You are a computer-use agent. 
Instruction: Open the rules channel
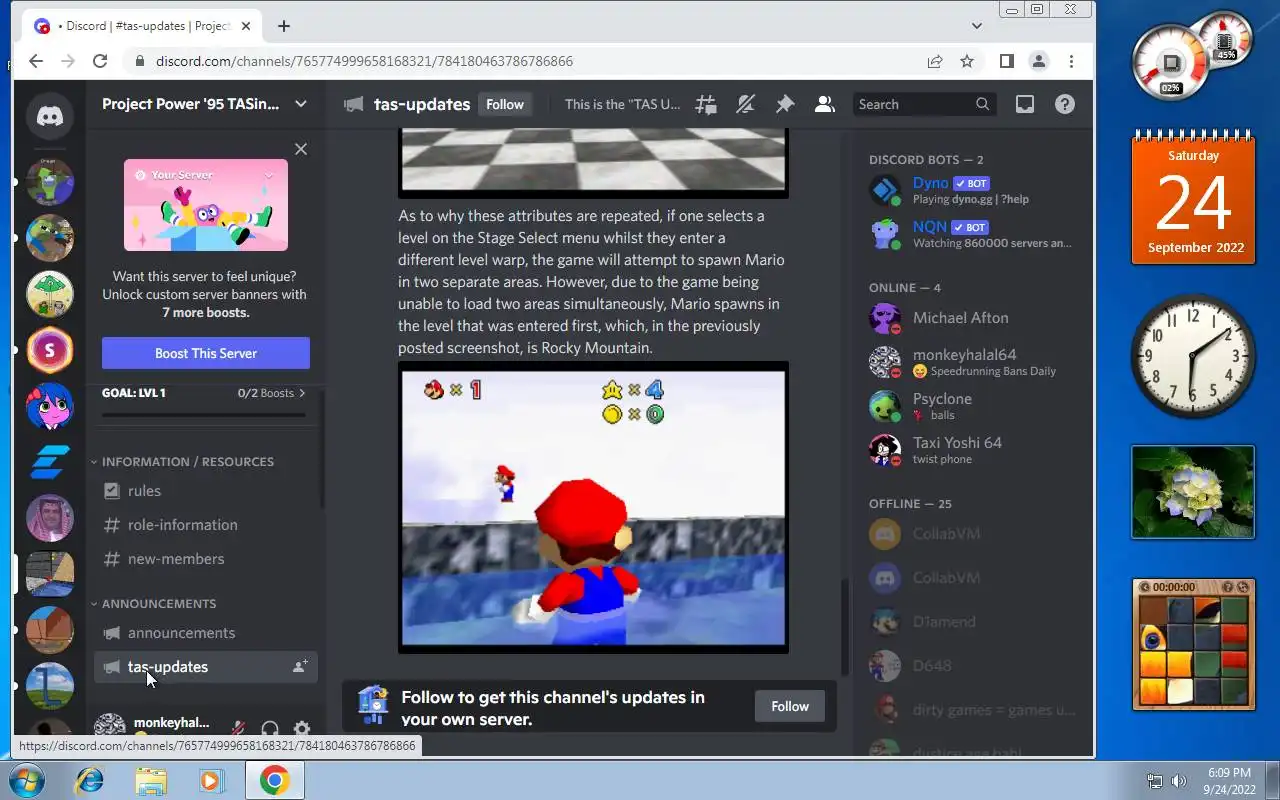tap(206, 491)
